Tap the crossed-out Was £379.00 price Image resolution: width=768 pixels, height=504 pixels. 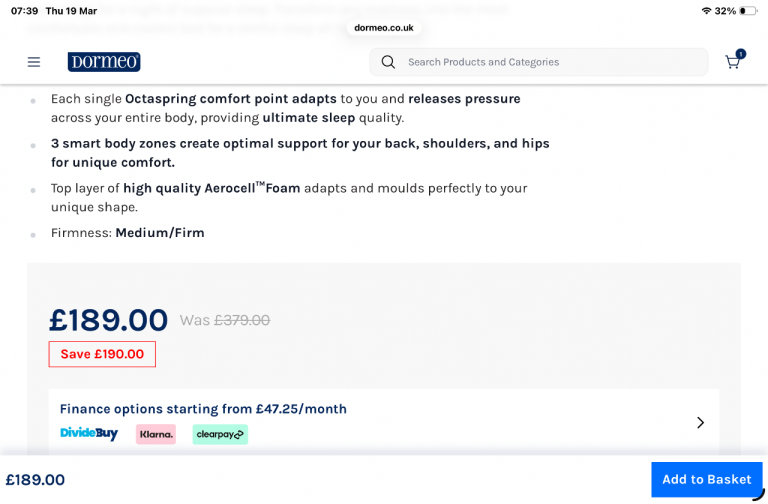tap(225, 320)
